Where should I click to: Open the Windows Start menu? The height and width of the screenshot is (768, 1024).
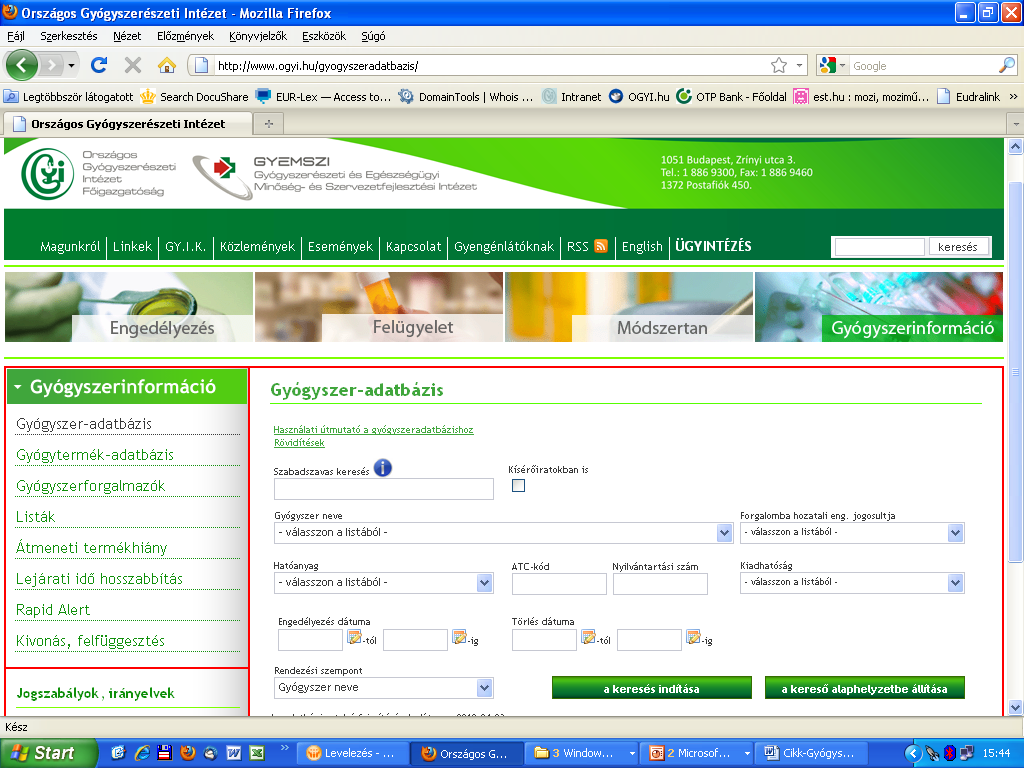[x=47, y=753]
